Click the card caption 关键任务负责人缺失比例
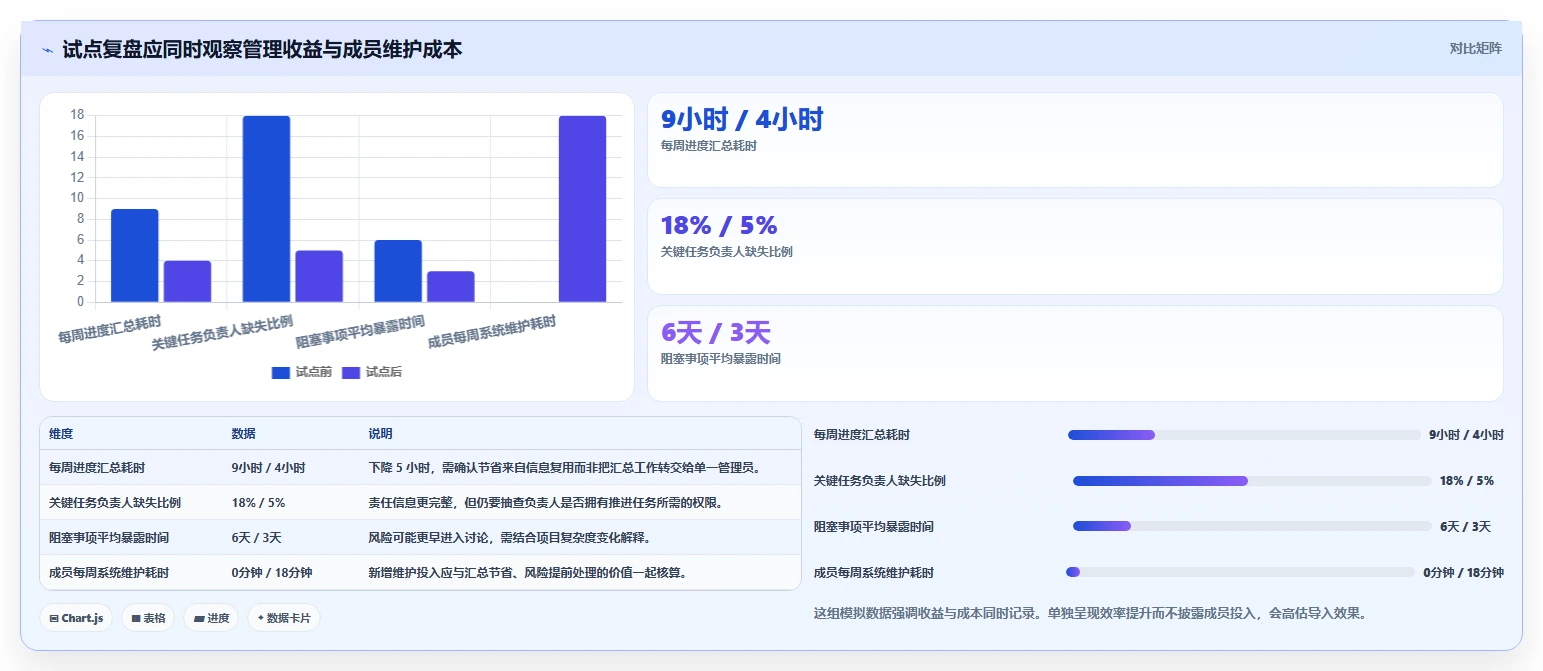The width and height of the screenshot is (1543, 671). 727,252
